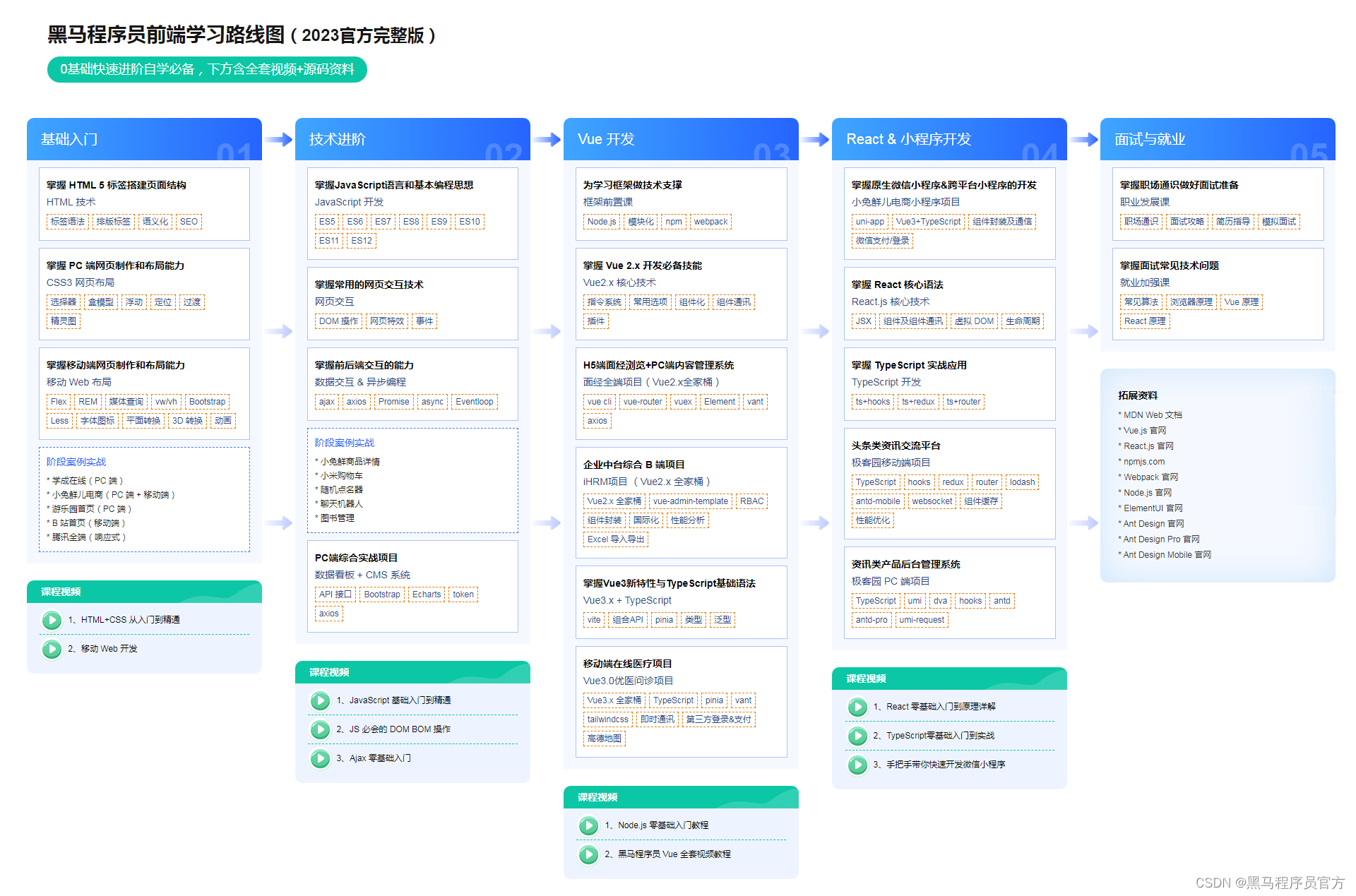This screenshot has height=896, width=1356.
Task: Click the Excel 导入导出 tag
Action: 616,539
